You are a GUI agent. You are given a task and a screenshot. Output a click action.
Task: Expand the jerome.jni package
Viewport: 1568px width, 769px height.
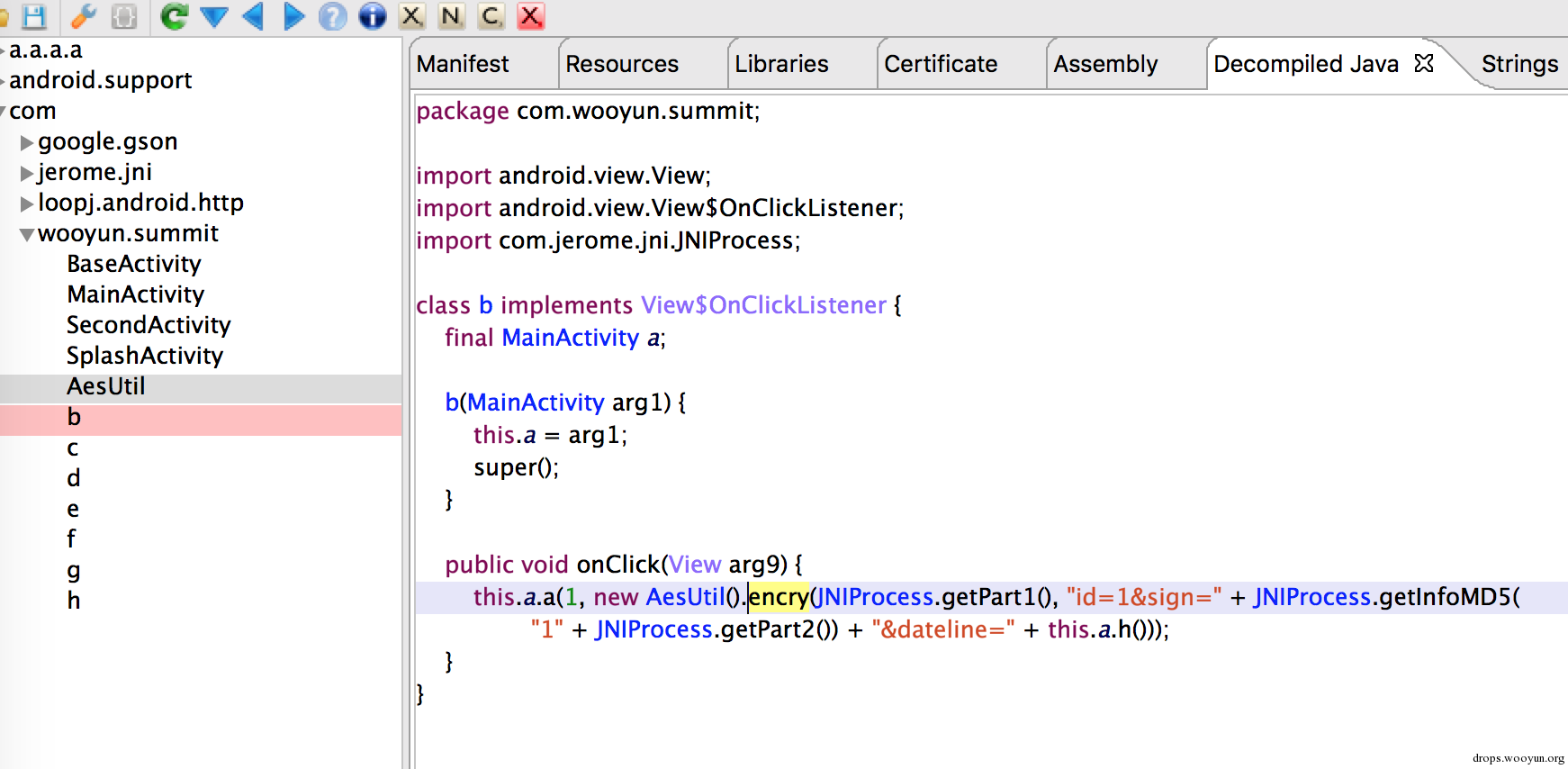click(x=27, y=173)
